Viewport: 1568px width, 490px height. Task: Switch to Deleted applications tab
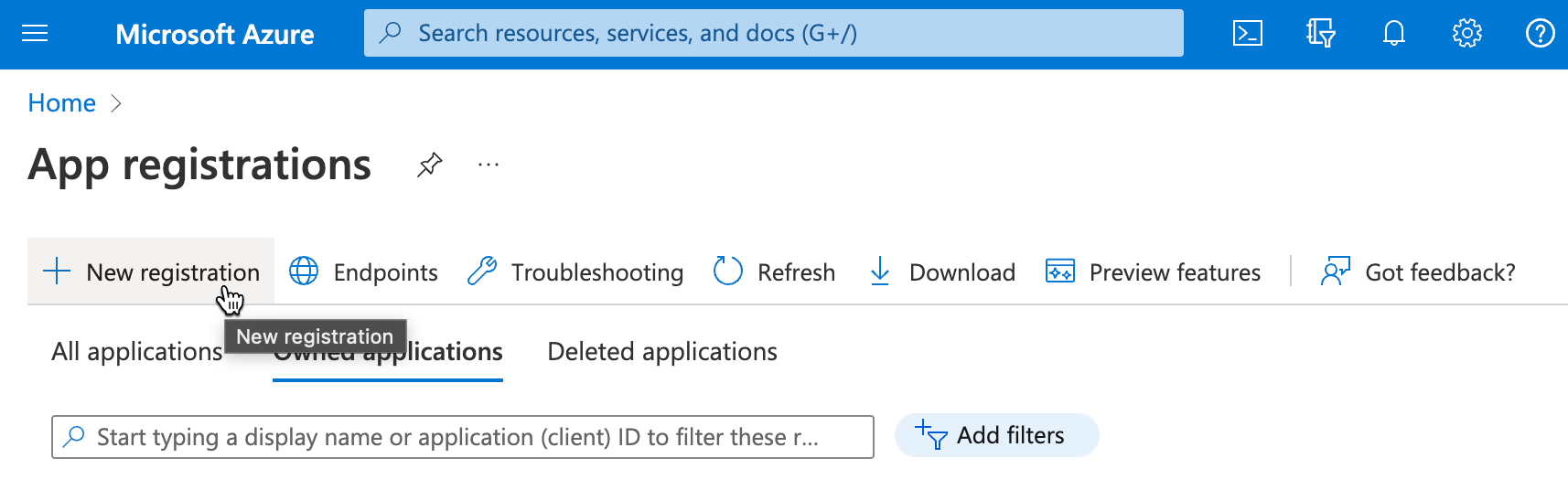point(662,352)
